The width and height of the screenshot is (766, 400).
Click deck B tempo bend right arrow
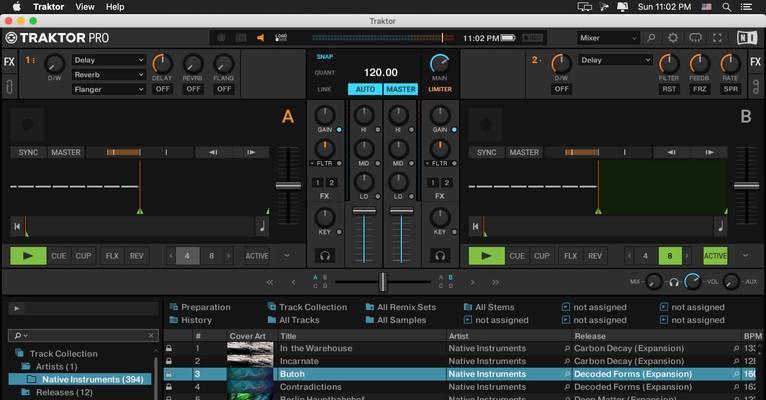tap(709, 152)
